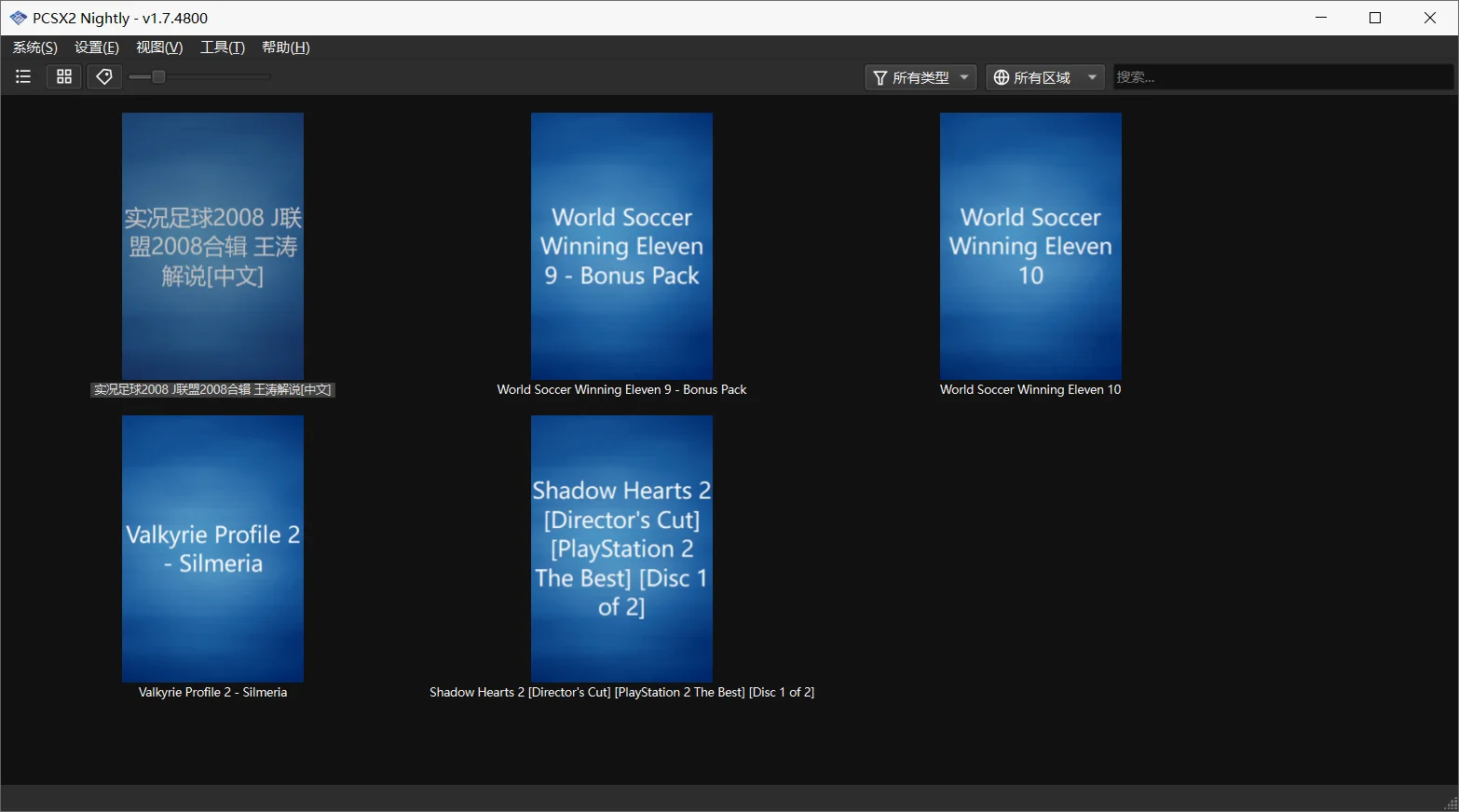Select the 实况足球2008 J联盟 cover
This screenshot has height=812, width=1459.
pyautogui.click(x=212, y=246)
